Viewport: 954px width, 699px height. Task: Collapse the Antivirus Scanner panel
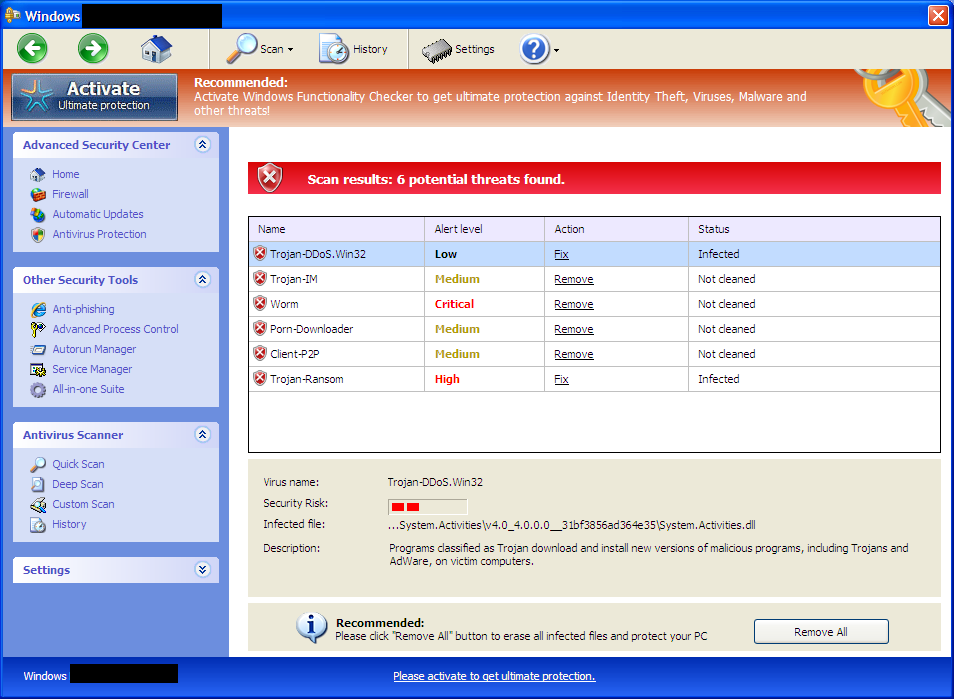[x=203, y=434]
